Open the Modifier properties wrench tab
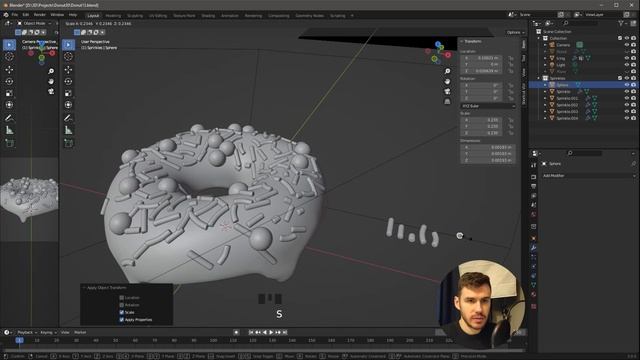 [x=533, y=247]
